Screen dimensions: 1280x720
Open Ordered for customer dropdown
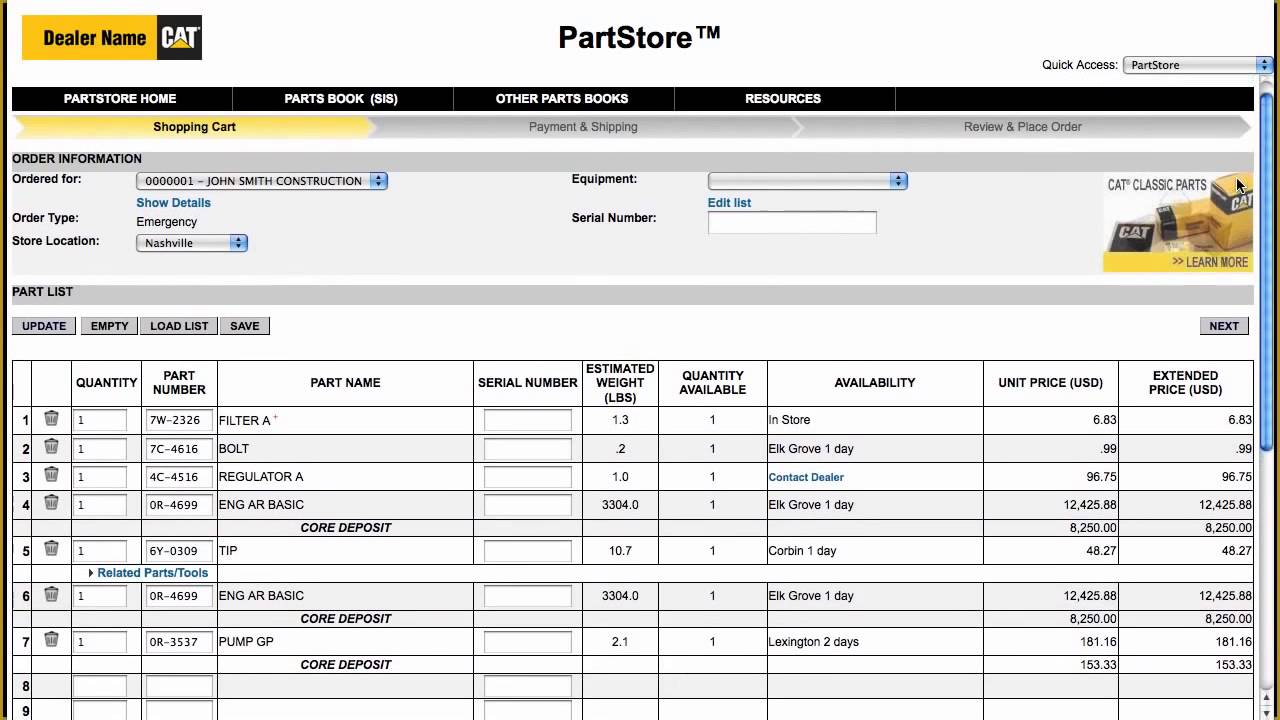coord(262,181)
